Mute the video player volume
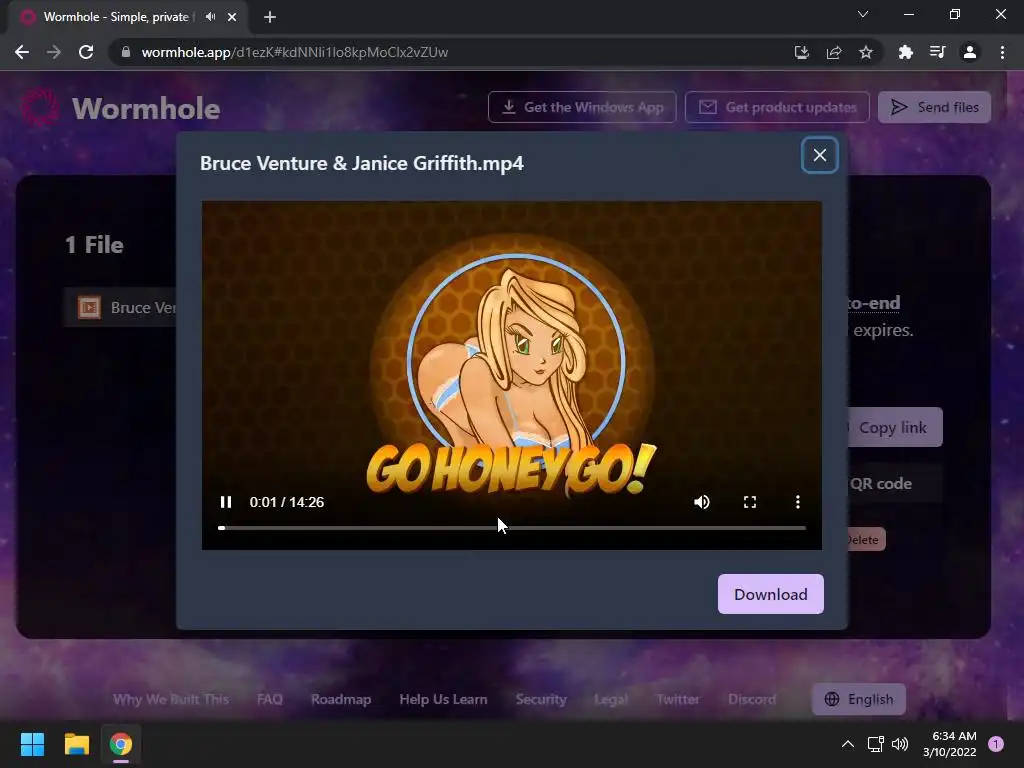This screenshot has width=1024, height=768. point(702,502)
